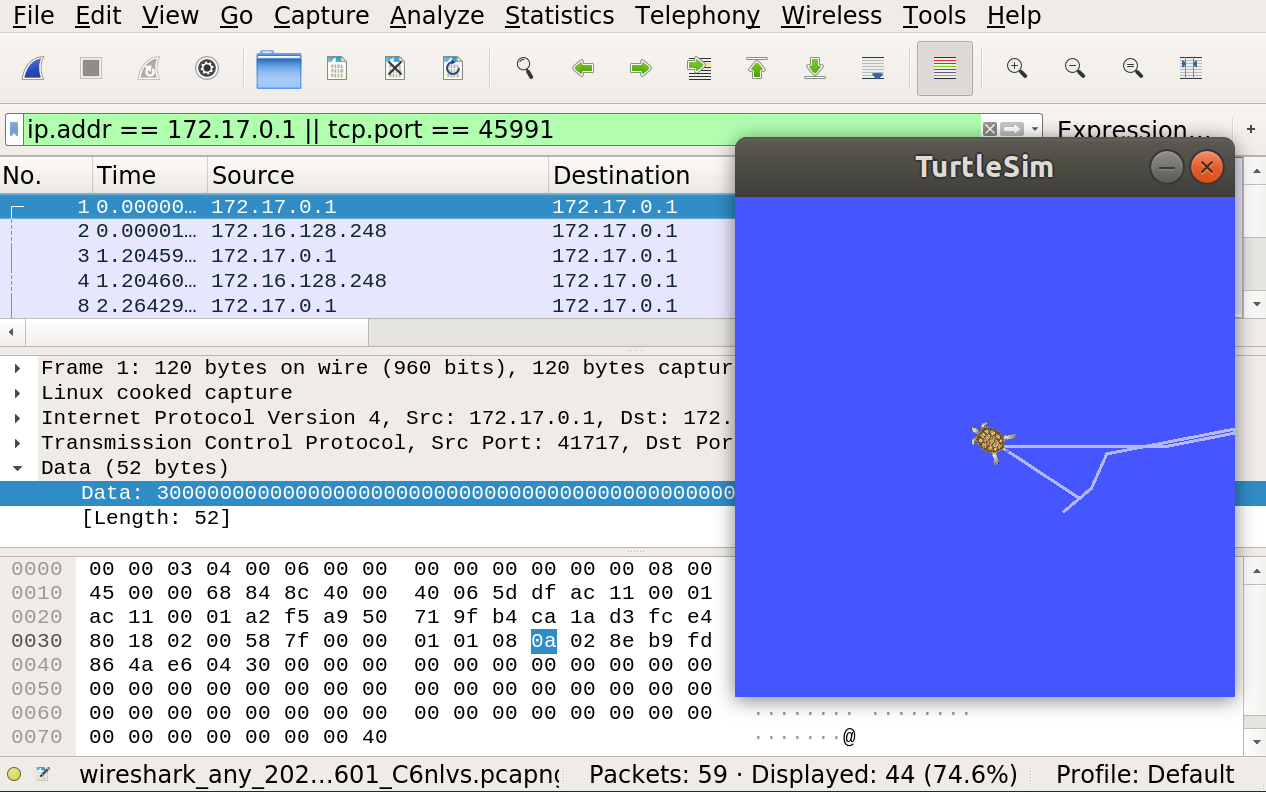1266x792 pixels.
Task: Click inside the display filter input field
Action: (x=500, y=130)
